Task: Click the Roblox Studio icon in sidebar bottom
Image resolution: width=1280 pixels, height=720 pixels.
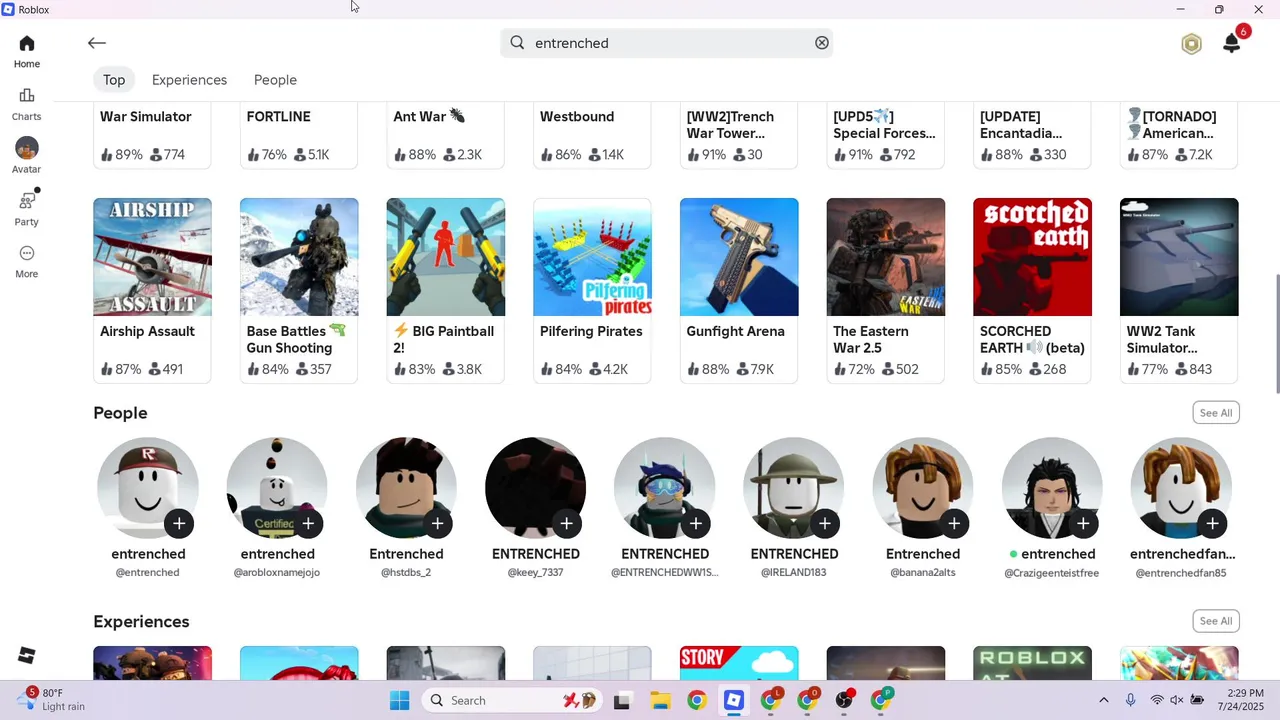Action: point(27,655)
